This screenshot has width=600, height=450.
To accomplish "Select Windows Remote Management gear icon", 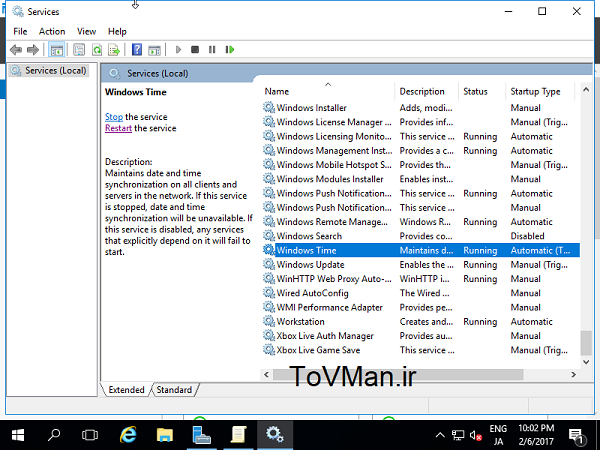I will 269,222.
